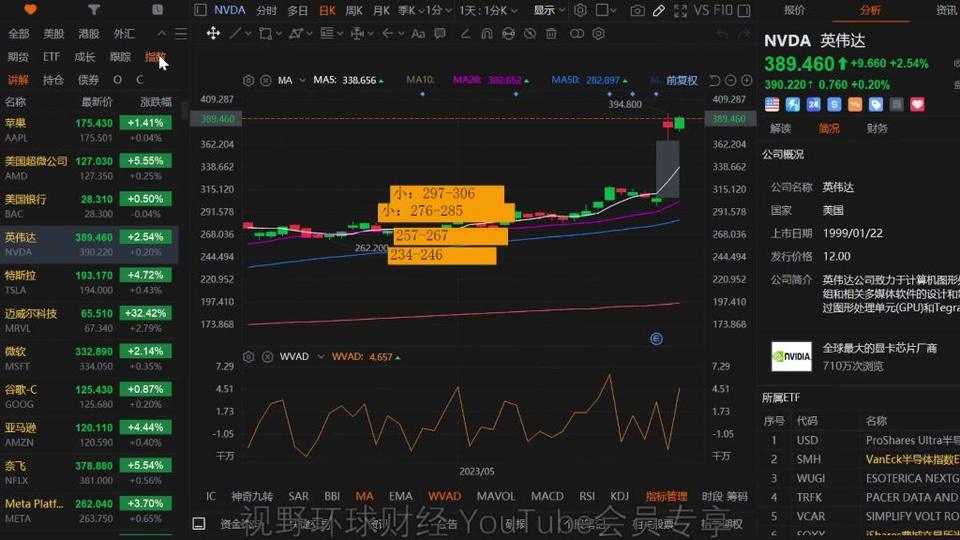The width and height of the screenshot is (960, 540).
Task: Click the earnings E marker on chart
Action: (x=656, y=339)
